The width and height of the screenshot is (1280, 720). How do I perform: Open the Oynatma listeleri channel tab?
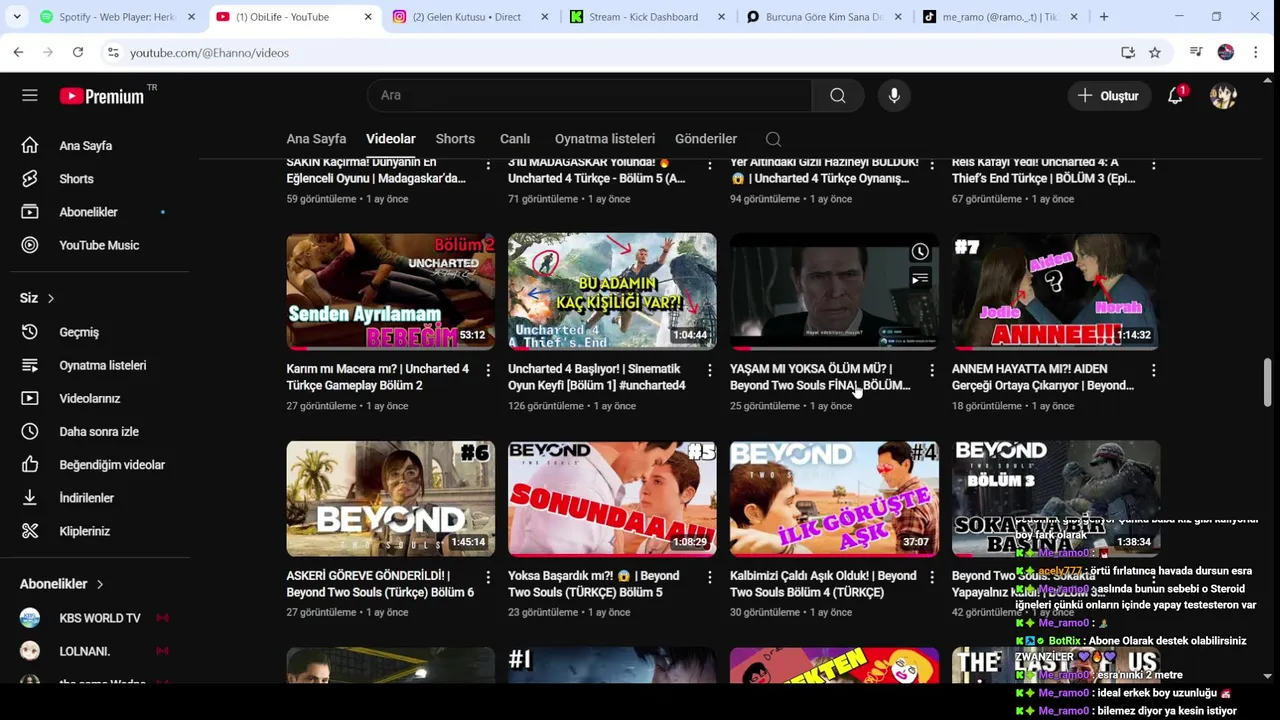[x=605, y=139]
